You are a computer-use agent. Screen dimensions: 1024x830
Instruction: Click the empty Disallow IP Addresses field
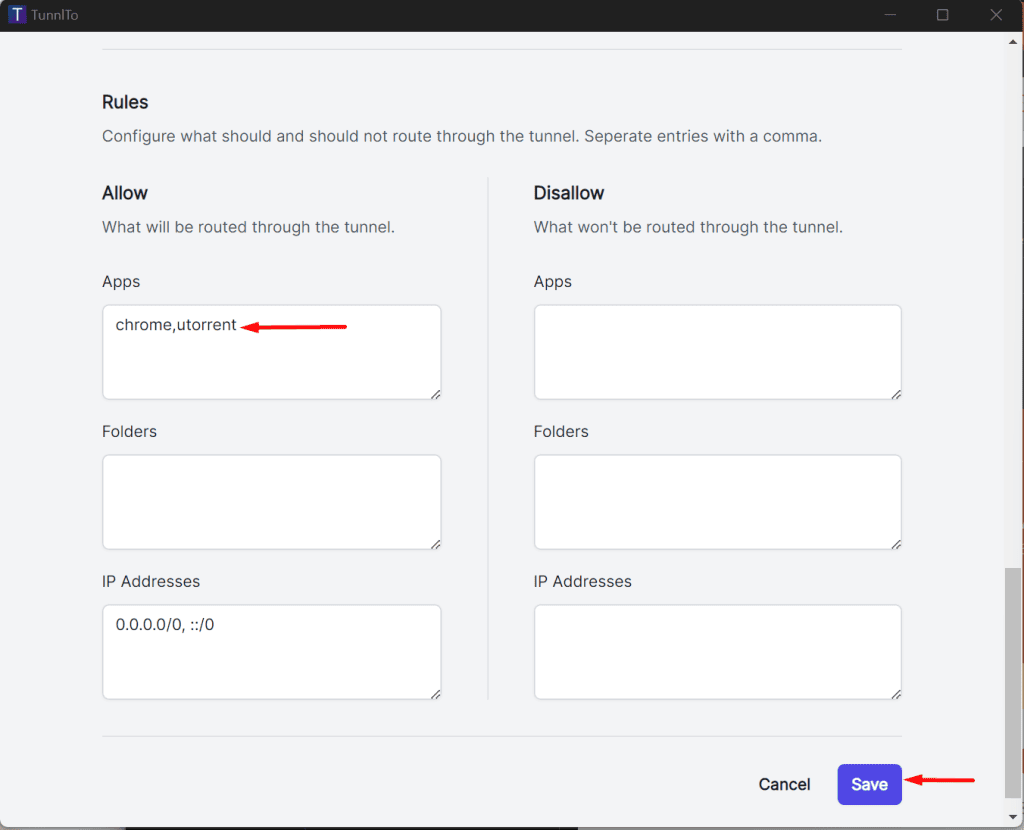716,650
